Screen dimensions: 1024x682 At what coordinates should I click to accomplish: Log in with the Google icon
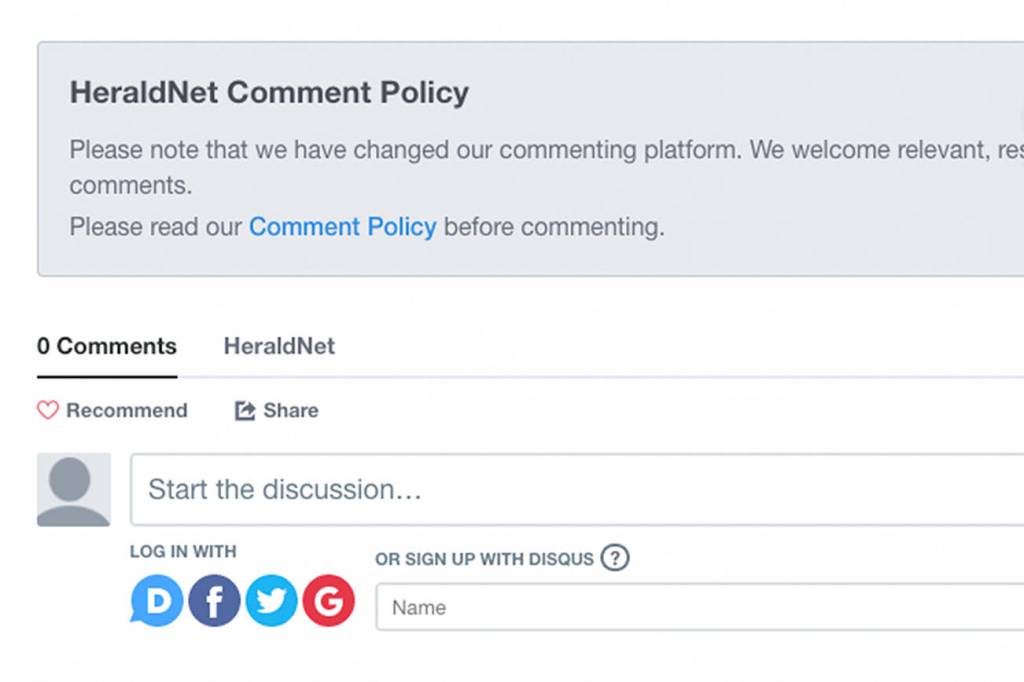click(x=328, y=601)
